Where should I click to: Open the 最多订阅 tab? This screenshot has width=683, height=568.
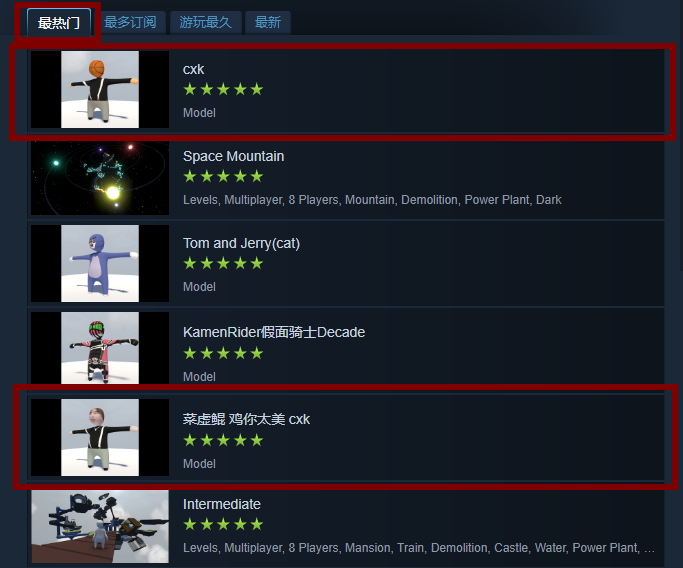(130, 22)
